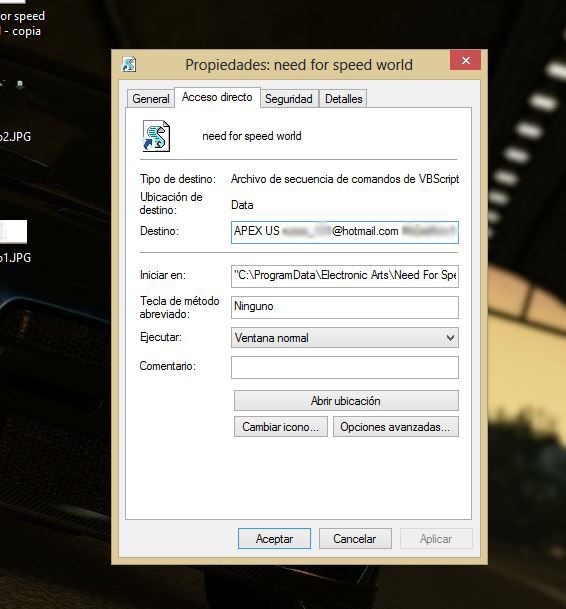Click the Abrir ubicación button

(x=346, y=400)
